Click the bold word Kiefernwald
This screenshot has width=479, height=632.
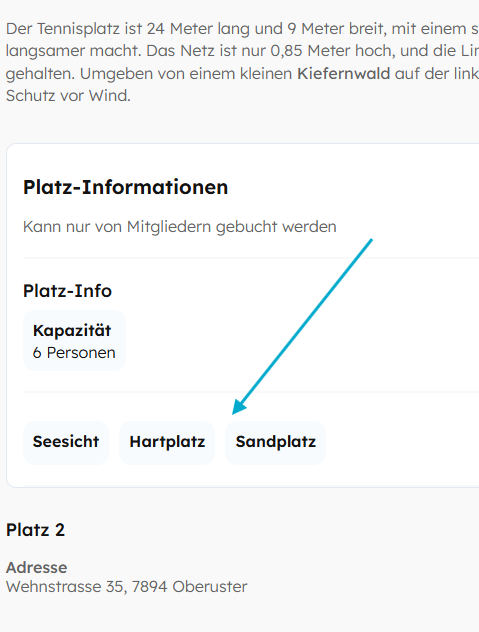click(344, 74)
